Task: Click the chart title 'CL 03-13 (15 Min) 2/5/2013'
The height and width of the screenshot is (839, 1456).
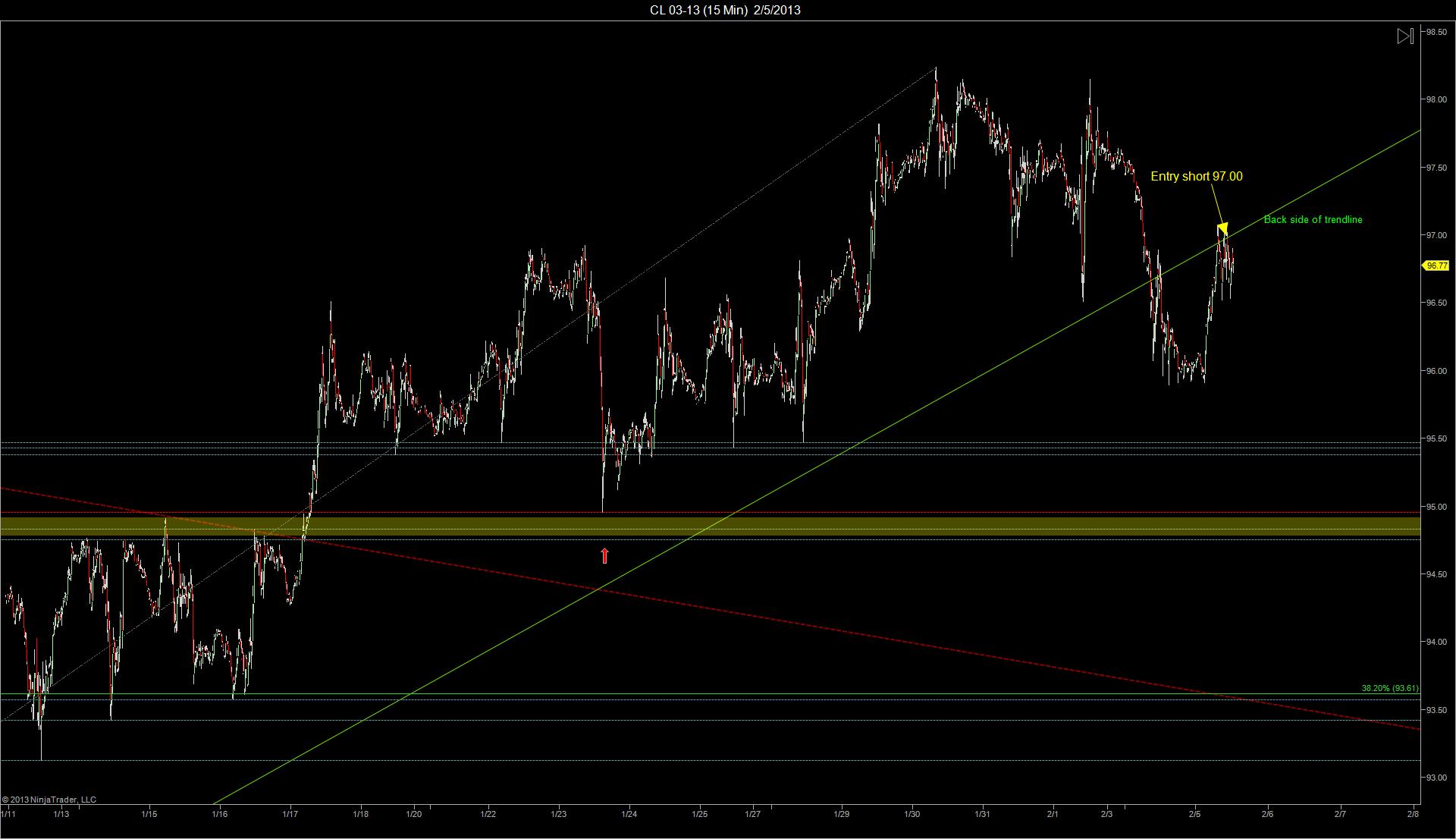Action: [x=725, y=10]
